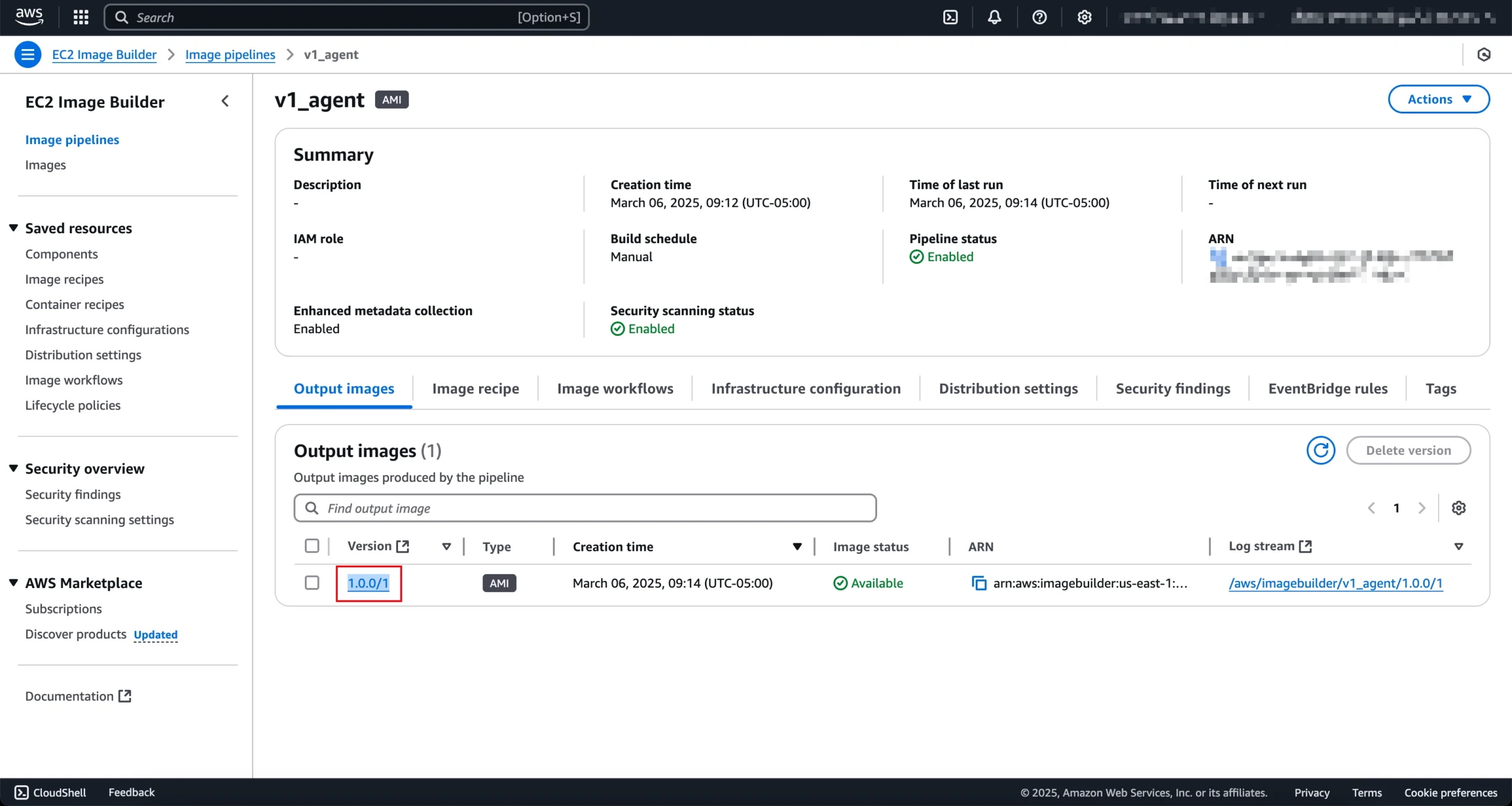The image size is (1512, 806).
Task: Open Lifecycle policies in the sidebar
Action: pos(73,405)
